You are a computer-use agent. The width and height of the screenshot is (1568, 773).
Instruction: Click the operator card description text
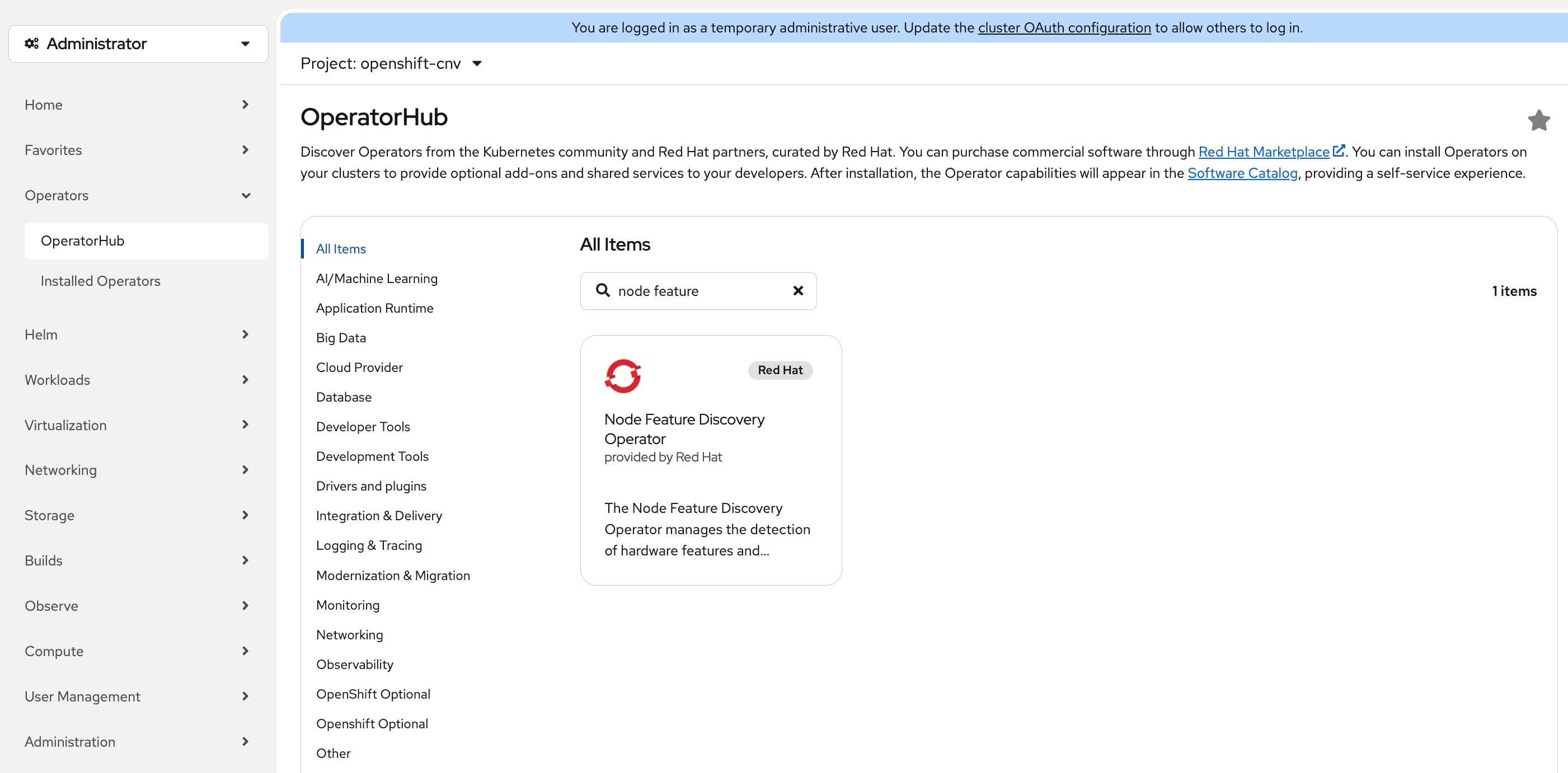point(707,529)
